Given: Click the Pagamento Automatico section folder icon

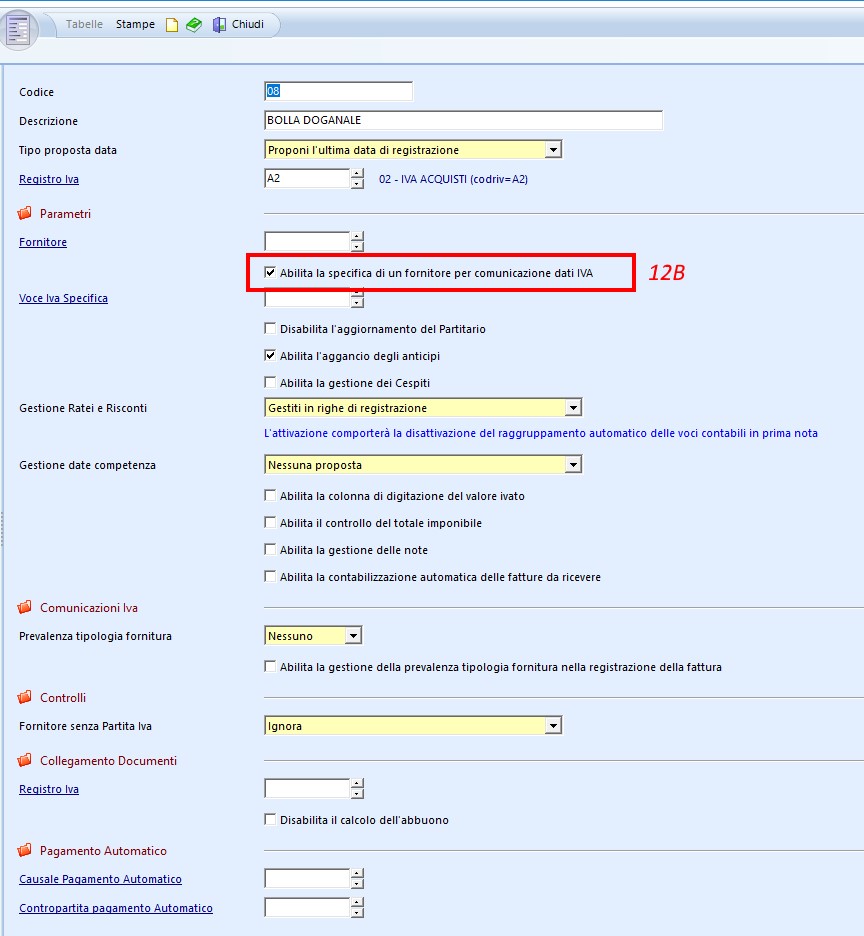Looking at the screenshot, I should tap(25, 850).
